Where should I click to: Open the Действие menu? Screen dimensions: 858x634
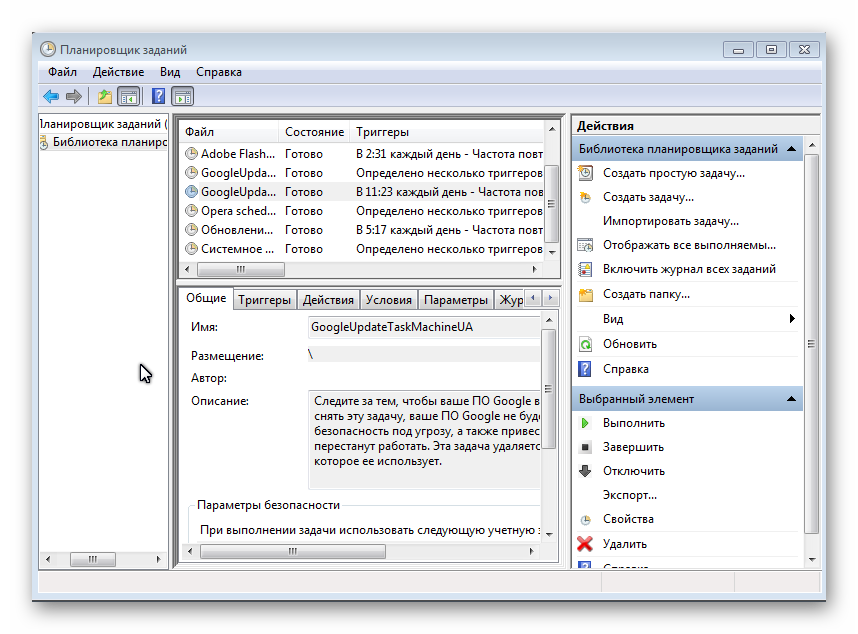point(118,72)
